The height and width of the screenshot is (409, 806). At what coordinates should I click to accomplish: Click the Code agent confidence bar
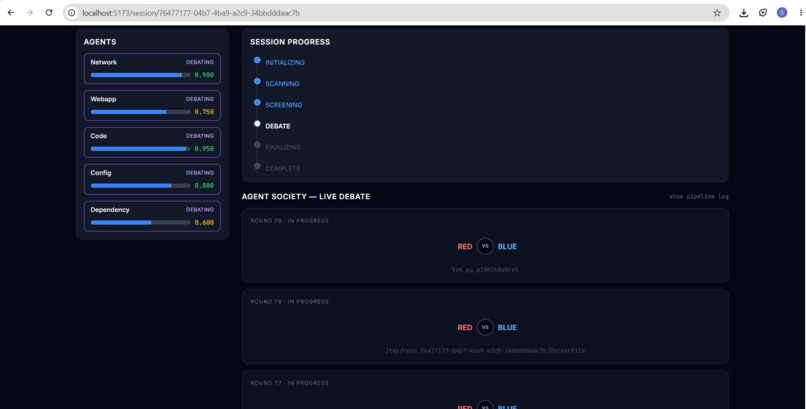(140, 149)
